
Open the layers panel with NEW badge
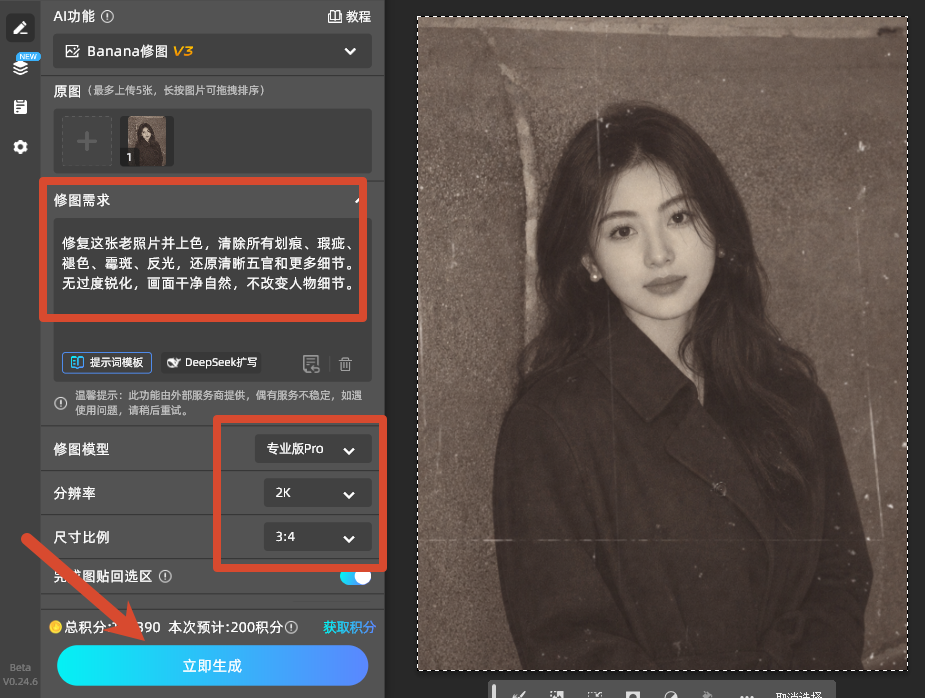click(x=21, y=67)
